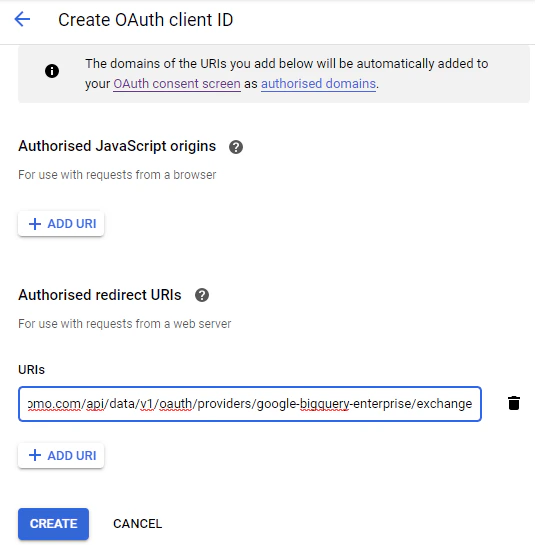This screenshot has width=554, height=545.
Task: Cancel the OAuth client creation
Action: (137, 524)
